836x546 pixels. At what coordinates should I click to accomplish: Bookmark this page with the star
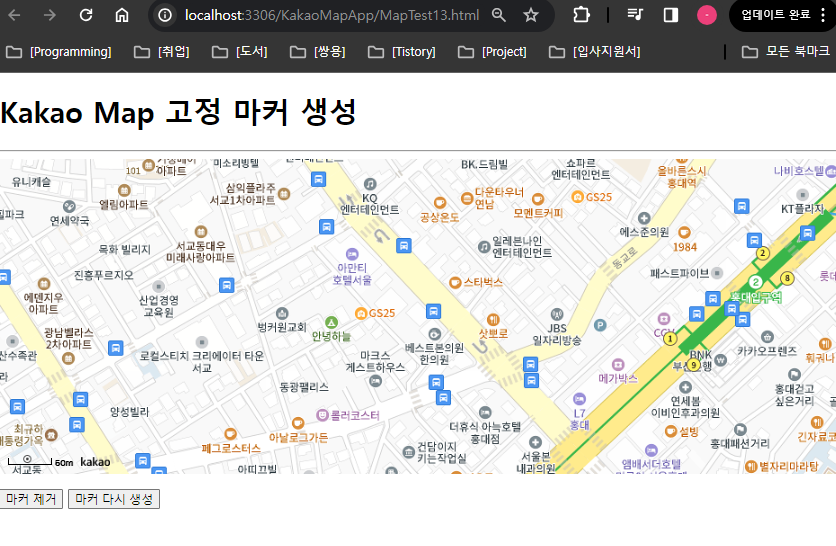click(x=530, y=15)
